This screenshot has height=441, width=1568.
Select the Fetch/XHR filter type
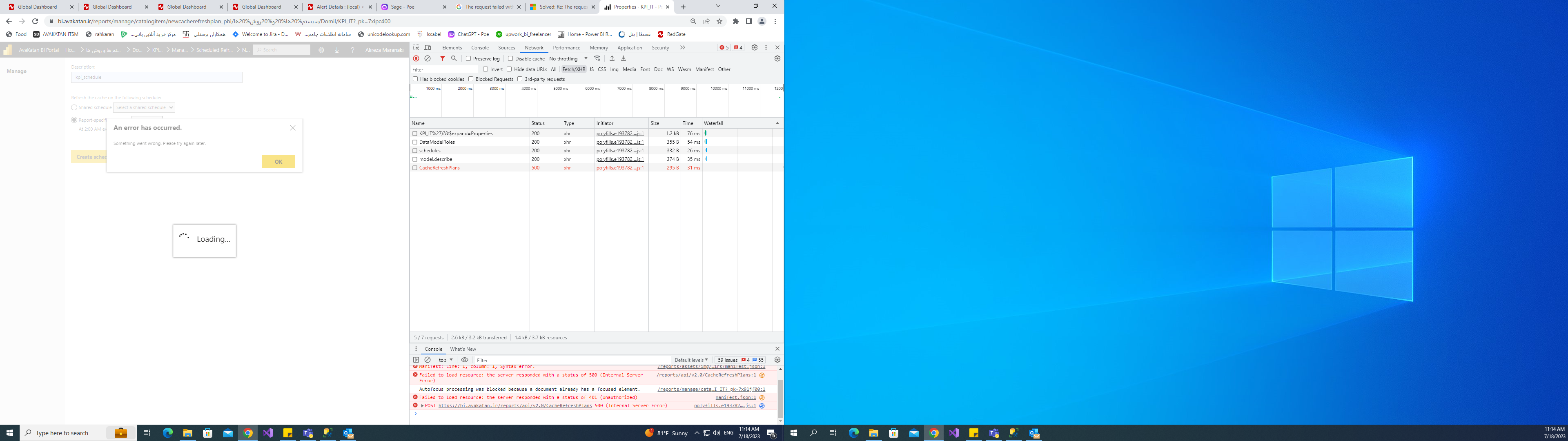coord(573,69)
